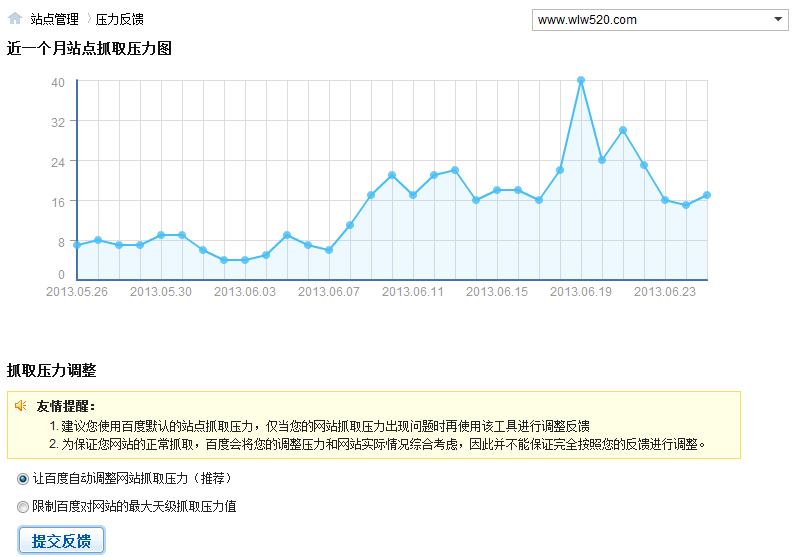Select 让百度自动调整网站抓取压力 radio option
Screen dimensions: 799x557
pos(23,479)
